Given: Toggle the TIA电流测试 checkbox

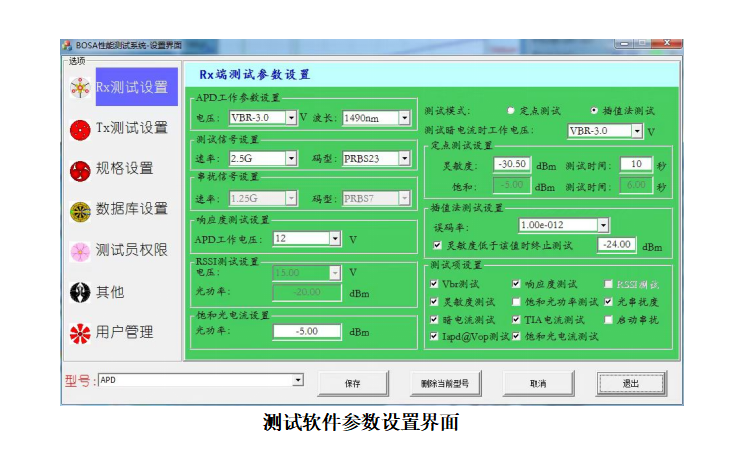Looking at the screenshot, I should pyautogui.click(x=516, y=319).
